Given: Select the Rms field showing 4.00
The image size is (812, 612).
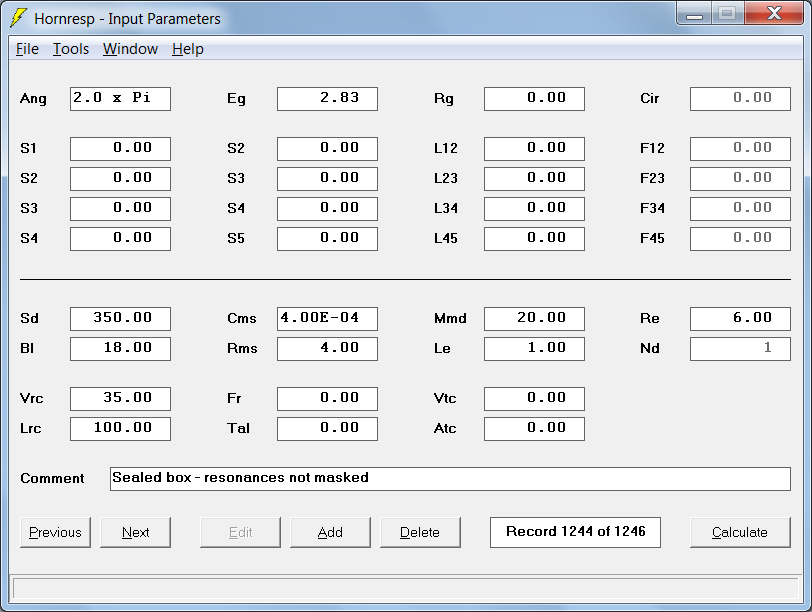Looking at the screenshot, I should click(327, 348).
